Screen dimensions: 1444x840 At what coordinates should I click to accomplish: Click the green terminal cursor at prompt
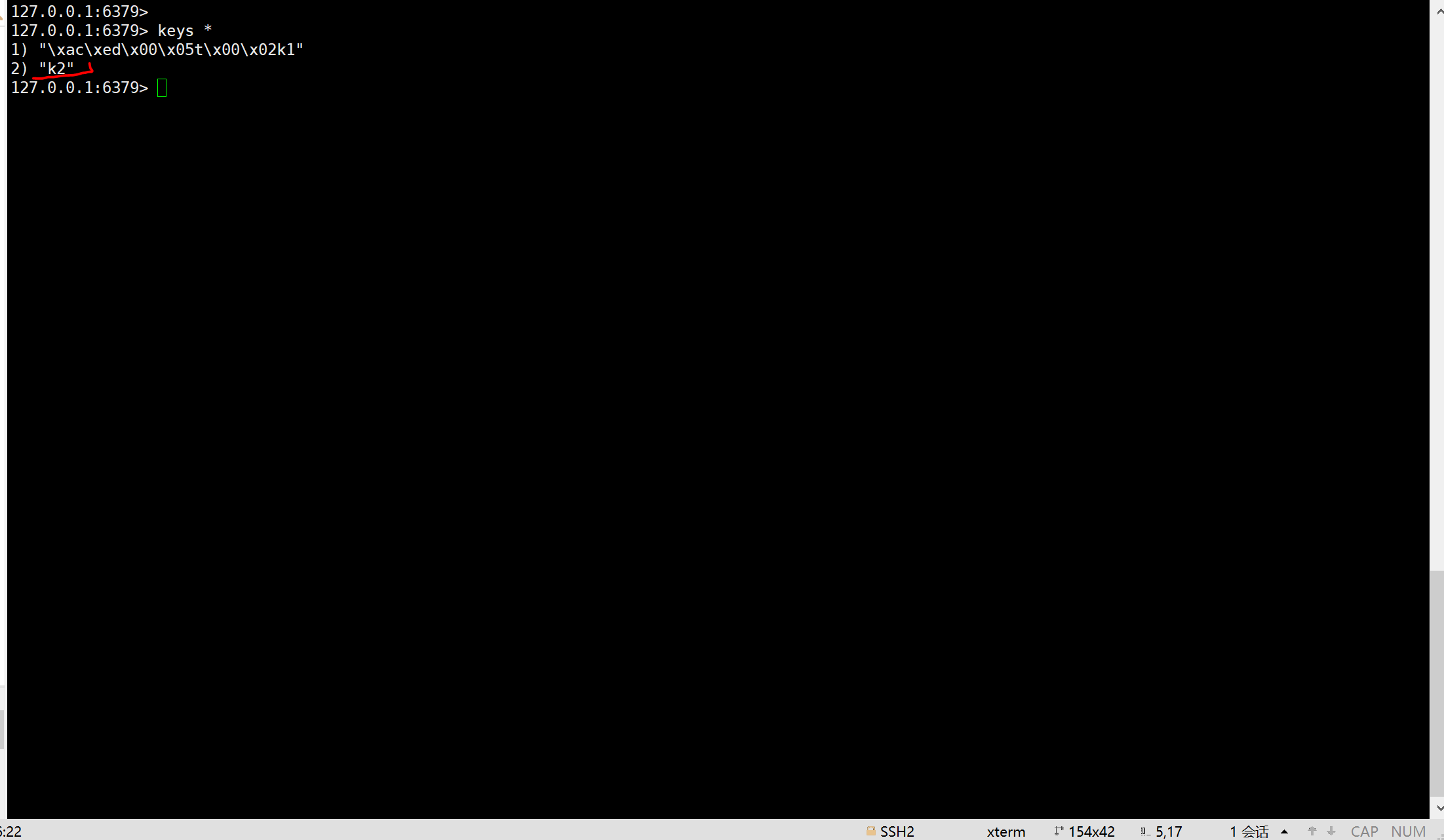162,87
